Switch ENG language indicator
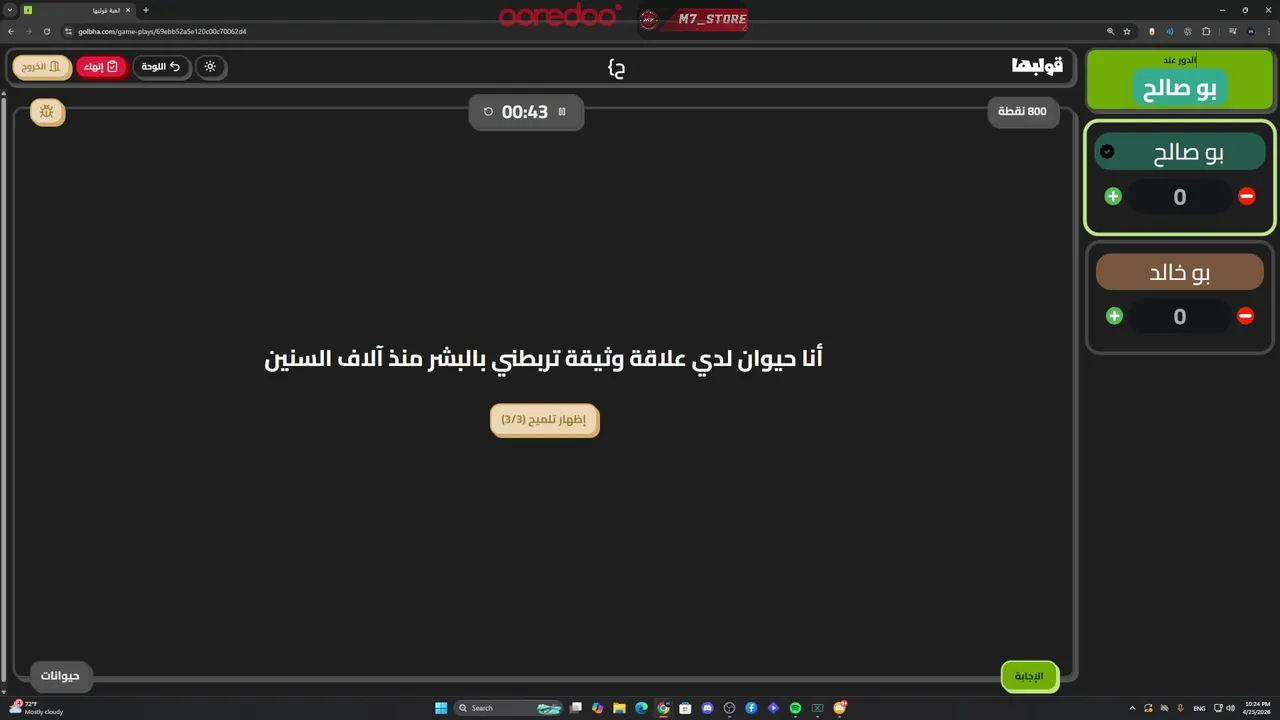The image size is (1280, 720). tap(1199, 708)
